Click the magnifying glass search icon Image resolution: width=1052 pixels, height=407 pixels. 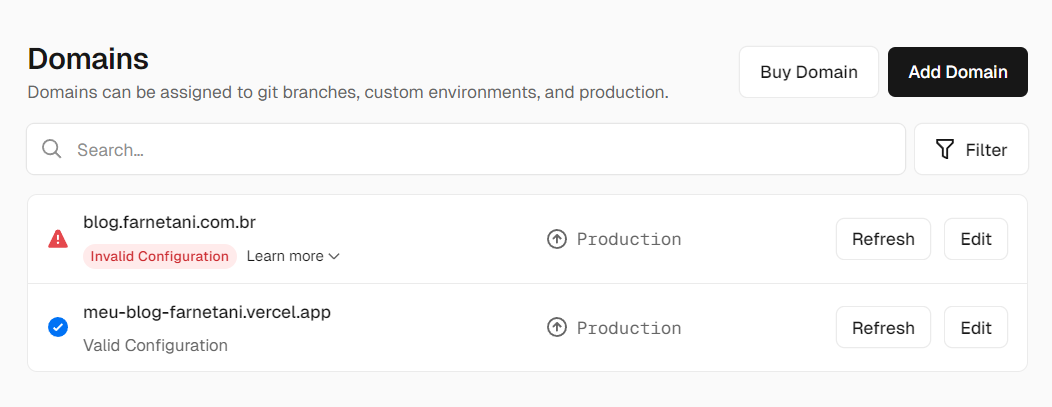[x=52, y=149]
